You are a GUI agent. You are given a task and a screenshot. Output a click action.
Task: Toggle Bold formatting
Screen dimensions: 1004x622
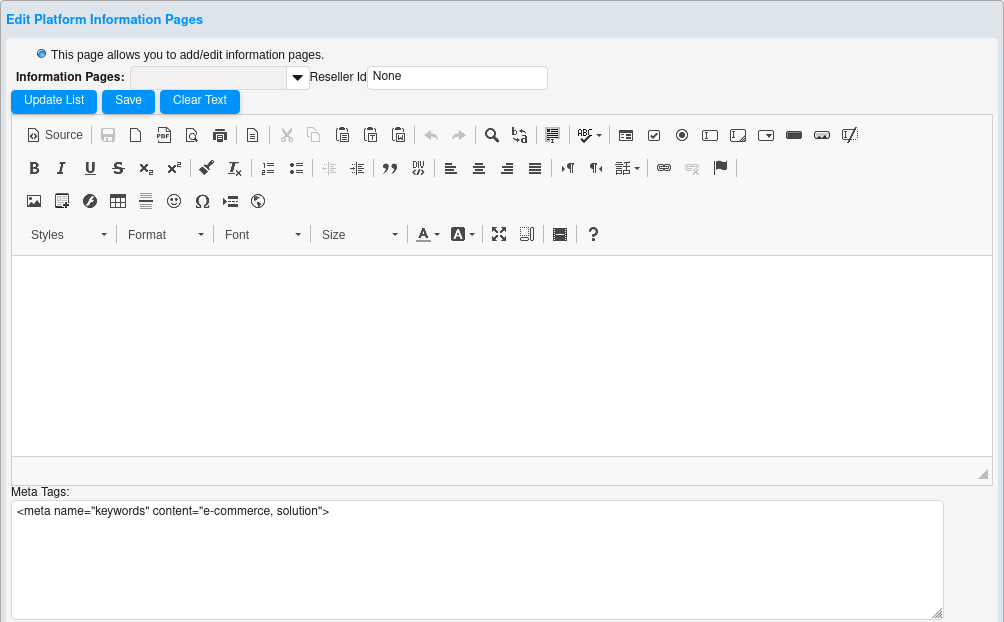coord(34,168)
